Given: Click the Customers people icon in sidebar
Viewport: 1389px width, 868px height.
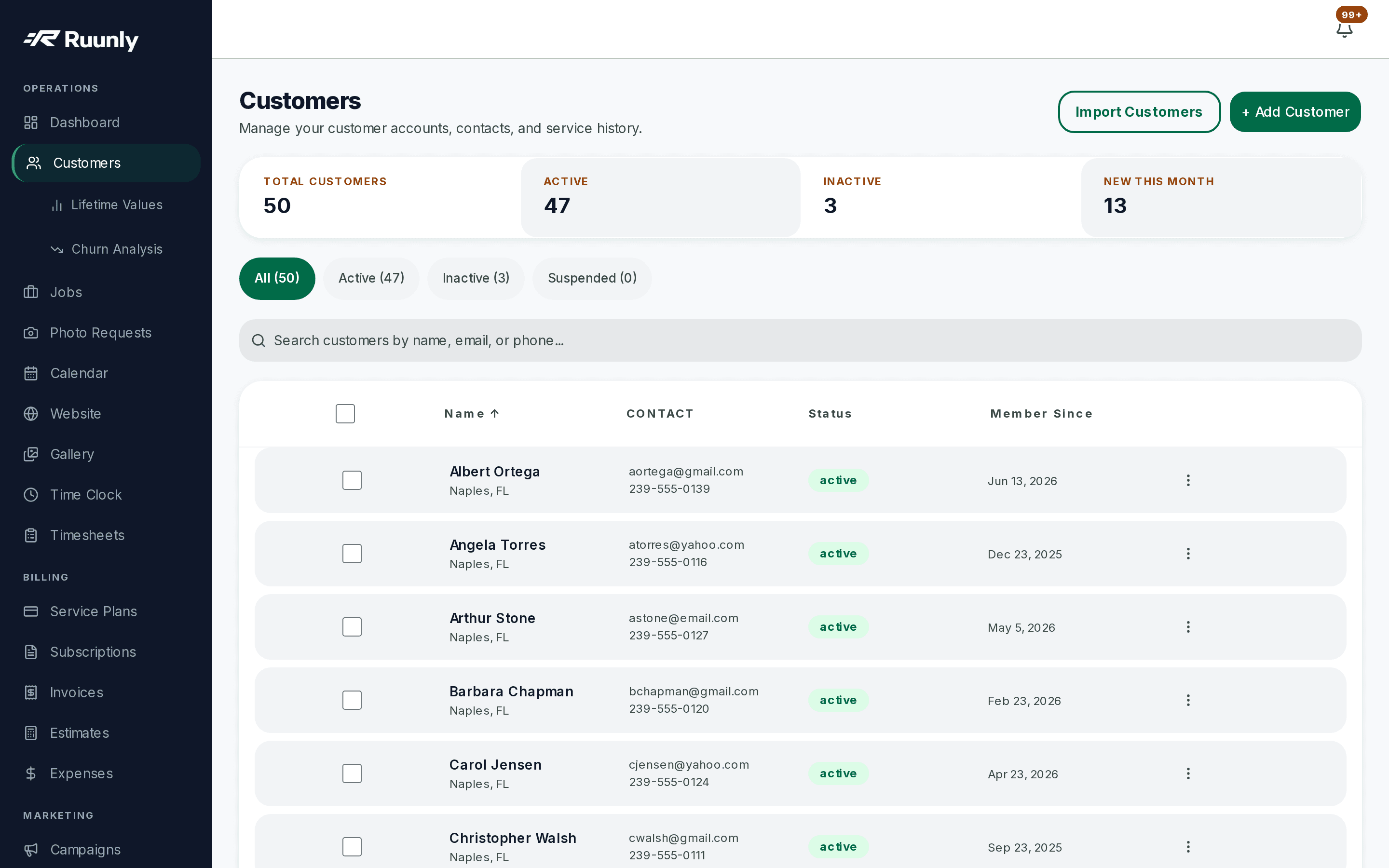Looking at the screenshot, I should 34,163.
